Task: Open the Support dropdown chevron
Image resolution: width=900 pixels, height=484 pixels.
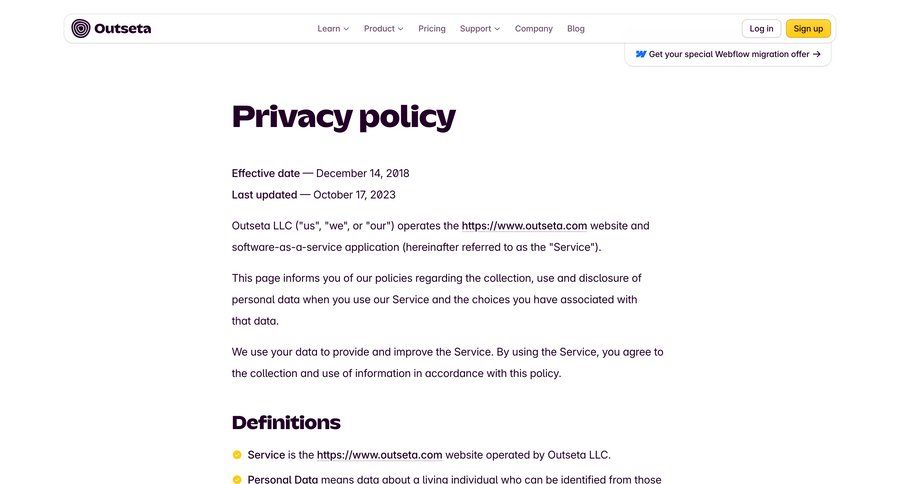Action: coord(497,29)
